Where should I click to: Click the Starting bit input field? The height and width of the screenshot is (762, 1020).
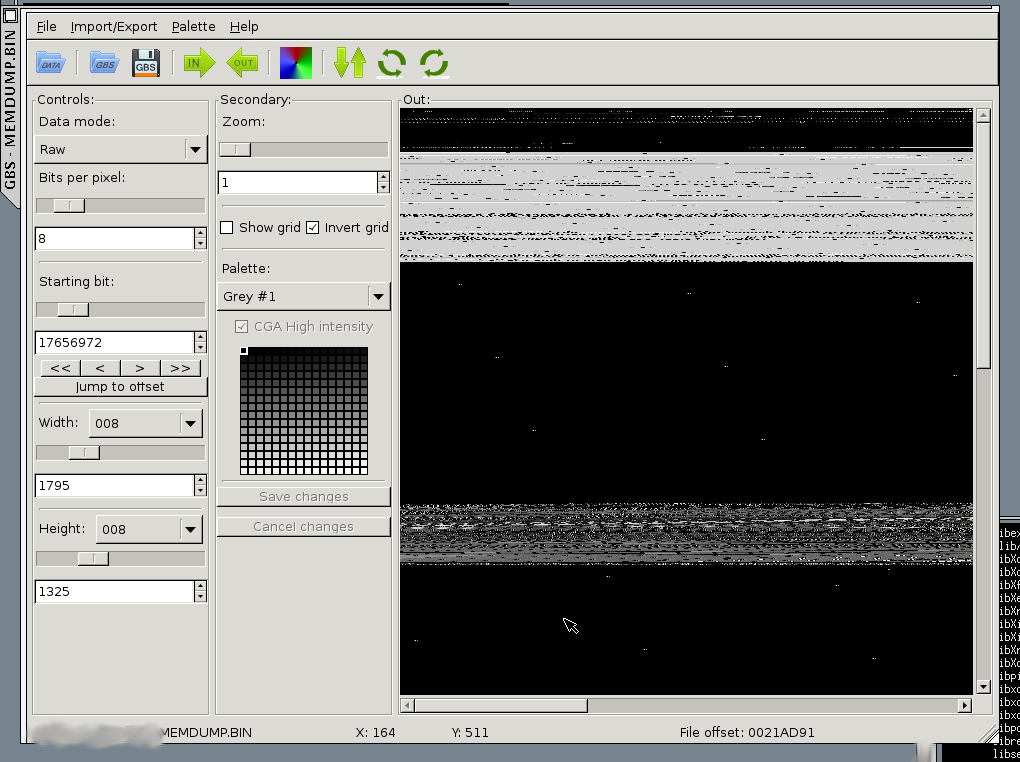(x=113, y=342)
